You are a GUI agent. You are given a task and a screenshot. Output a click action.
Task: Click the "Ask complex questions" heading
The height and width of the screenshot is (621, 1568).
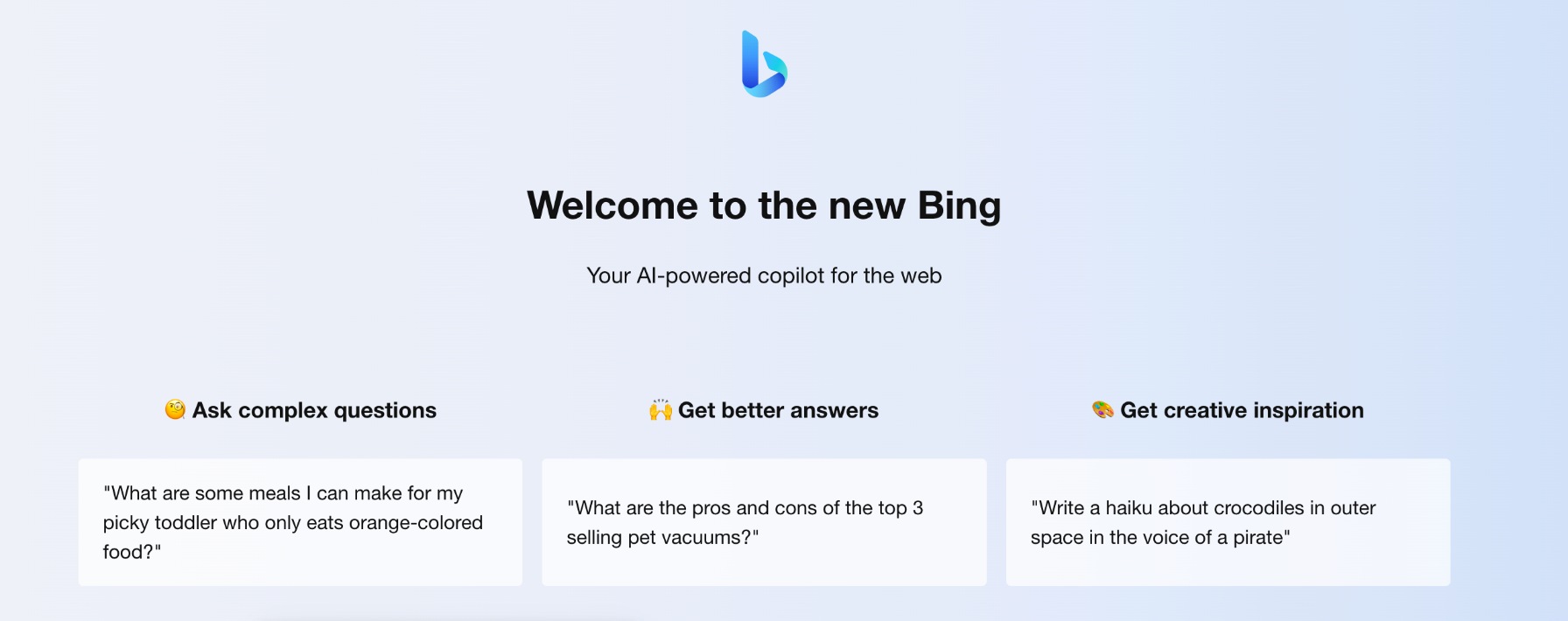click(314, 410)
